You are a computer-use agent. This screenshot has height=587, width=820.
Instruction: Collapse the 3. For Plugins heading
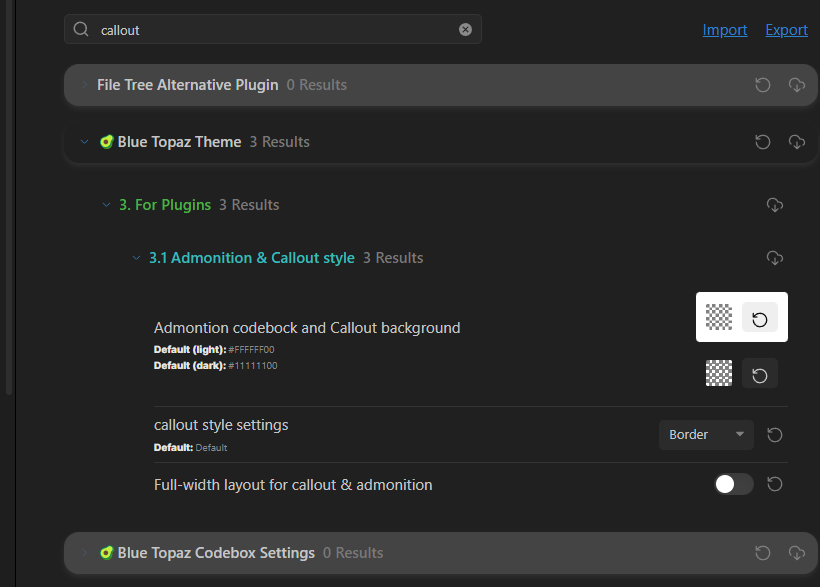tap(107, 205)
